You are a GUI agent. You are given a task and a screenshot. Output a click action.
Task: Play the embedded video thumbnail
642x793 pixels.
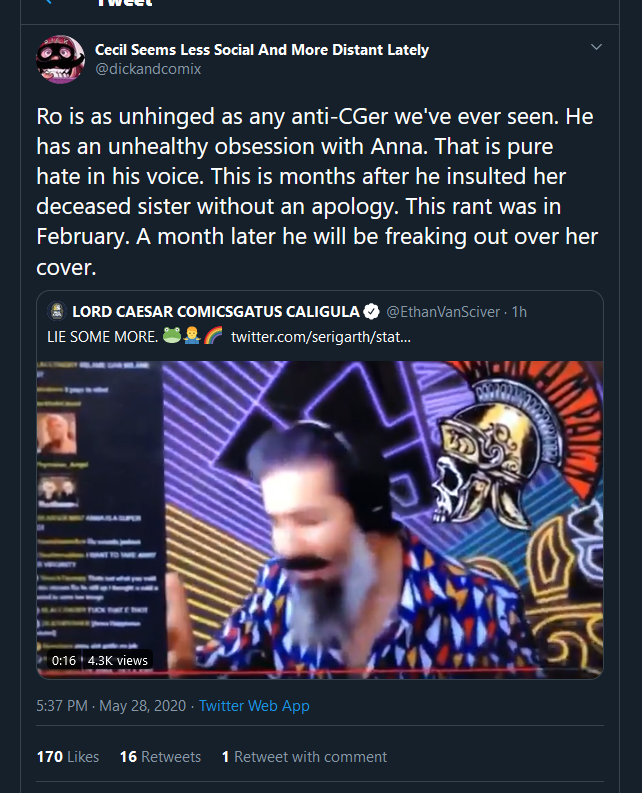point(320,519)
